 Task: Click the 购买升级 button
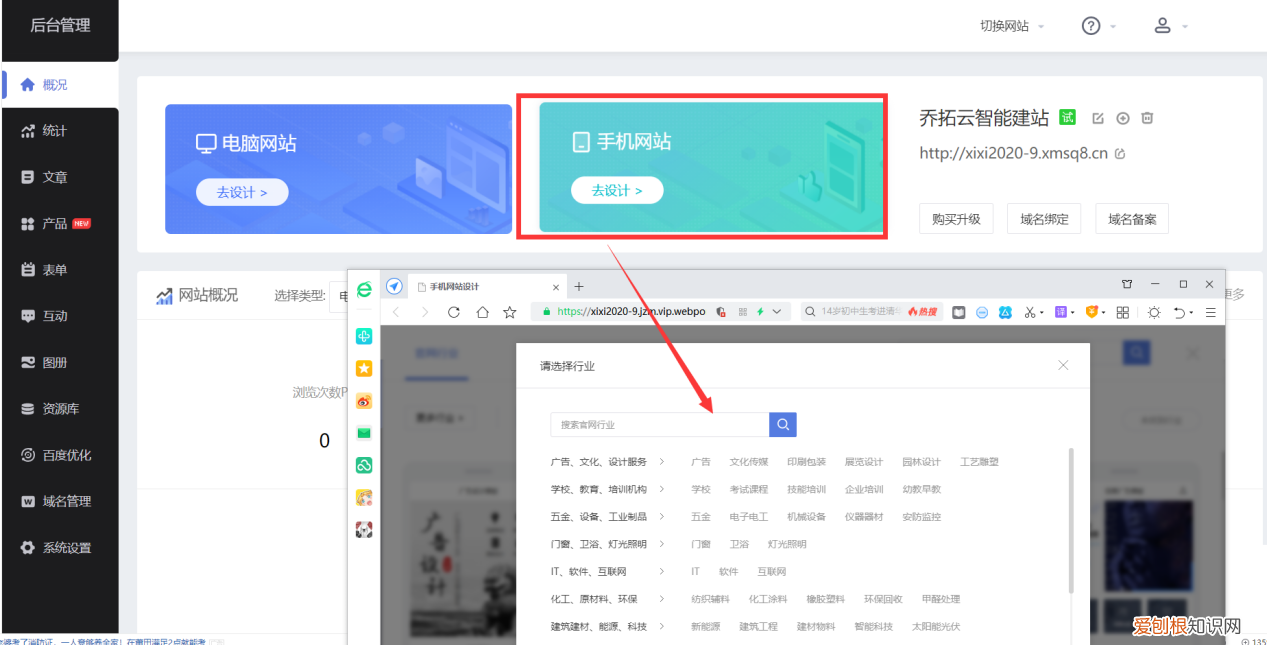[956, 218]
